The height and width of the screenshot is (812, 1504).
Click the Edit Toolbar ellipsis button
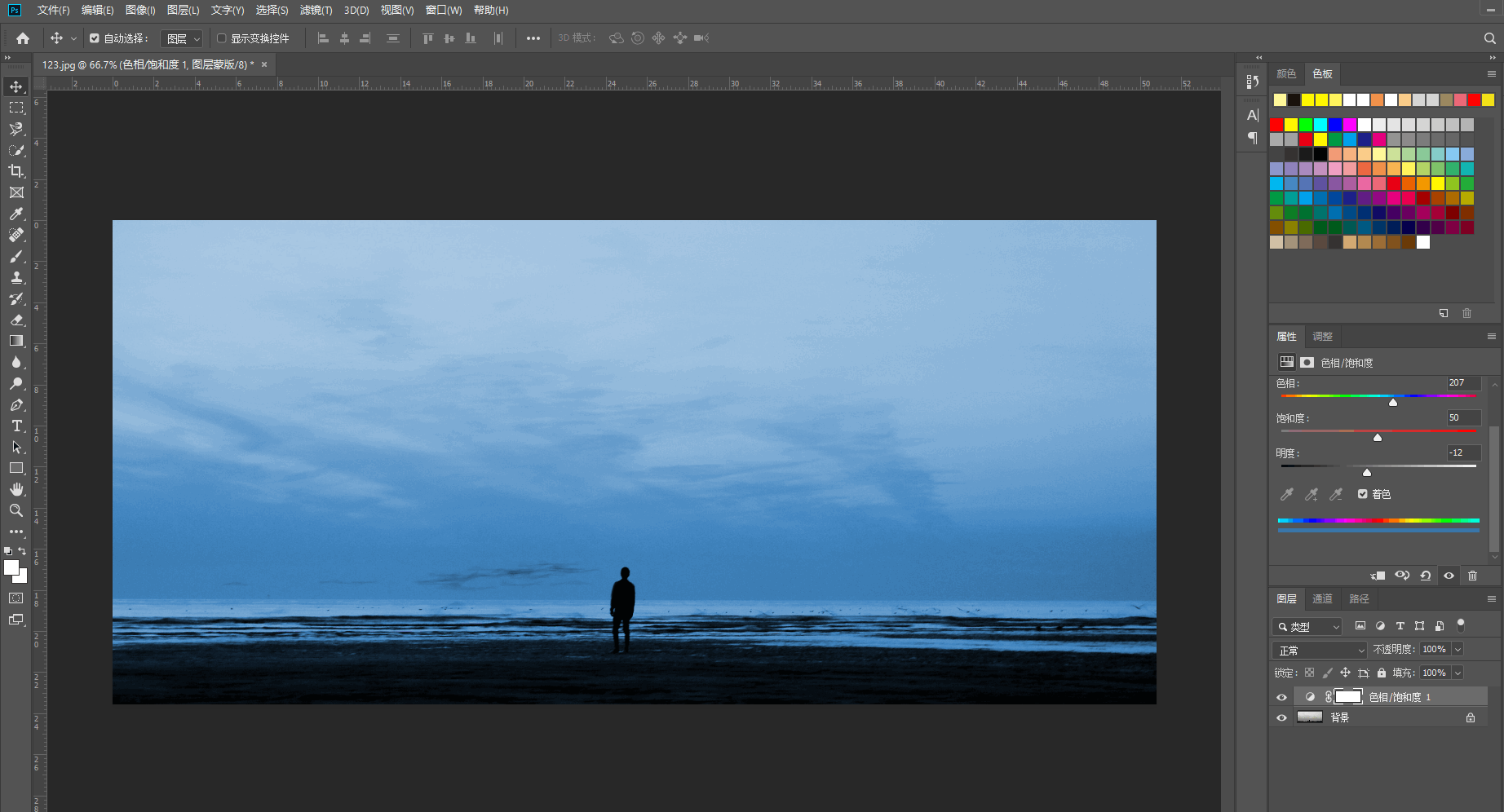pos(16,532)
